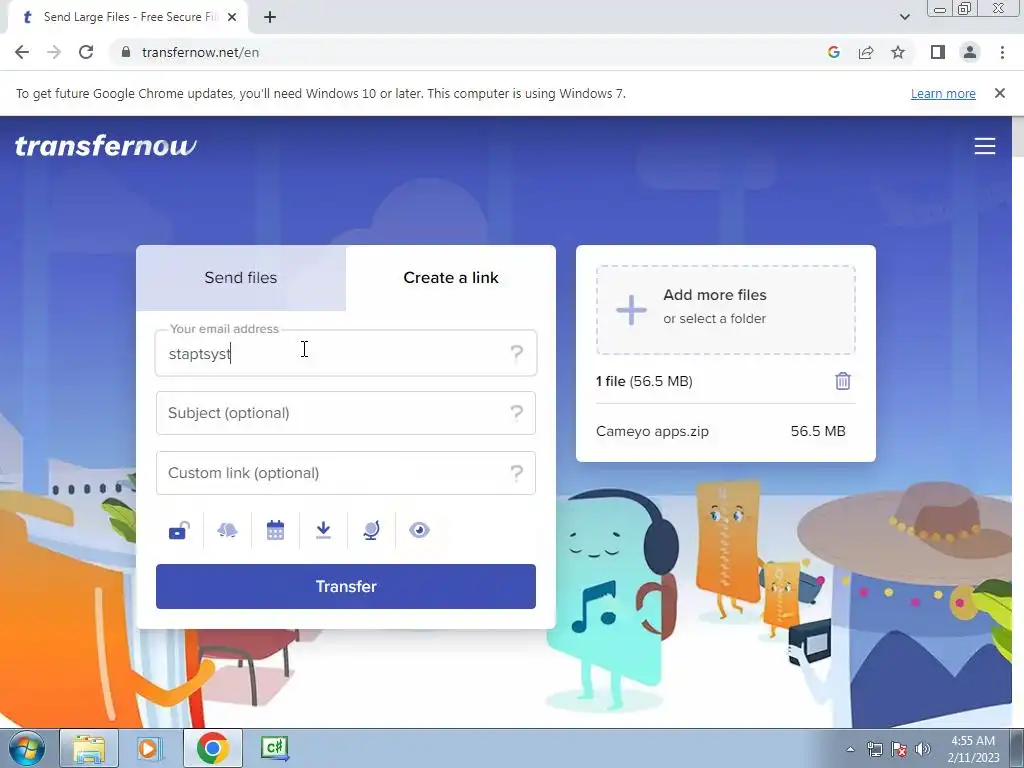Expand the tab search chevron
Viewport: 1024px width, 768px height.
tap(904, 17)
